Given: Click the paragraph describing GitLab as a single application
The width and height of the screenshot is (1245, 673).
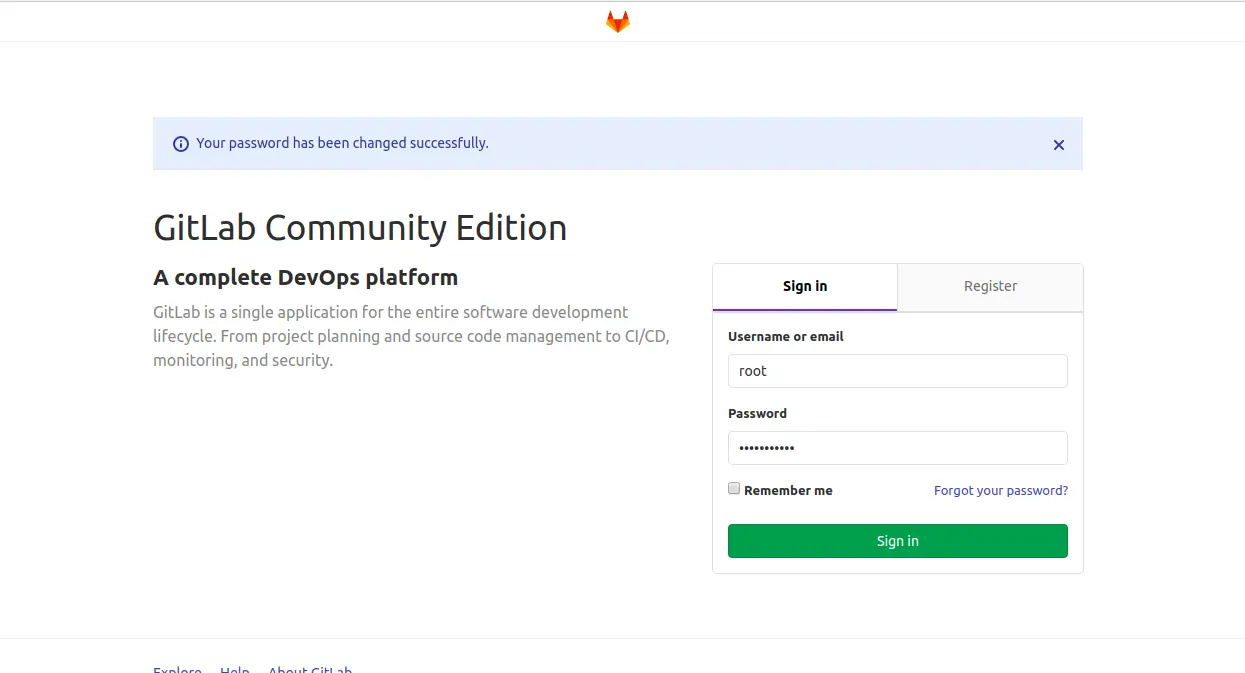Looking at the screenshot, I should (x=411, y=336).
